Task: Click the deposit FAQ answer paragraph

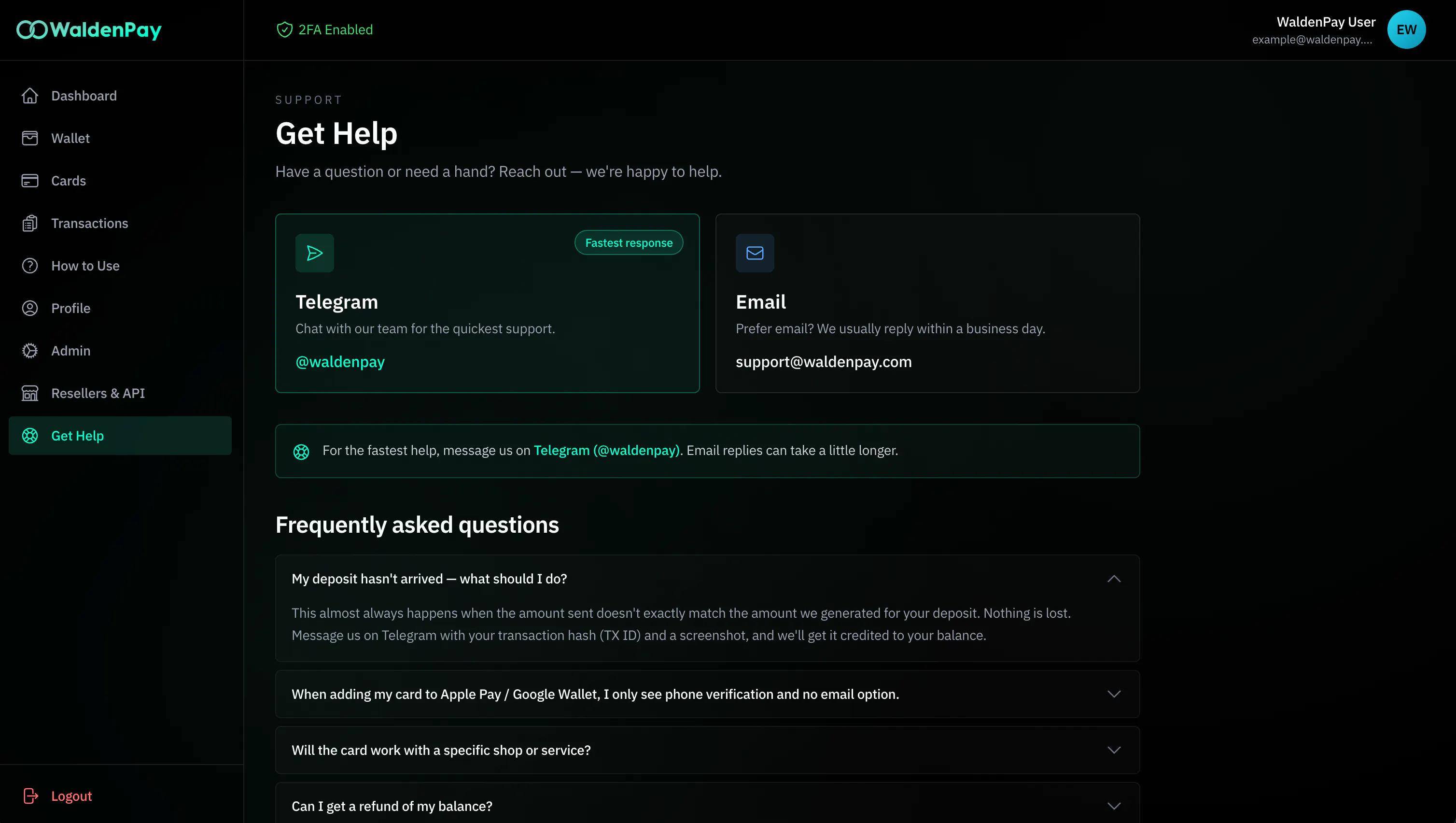Action: (x=681, y=624)
